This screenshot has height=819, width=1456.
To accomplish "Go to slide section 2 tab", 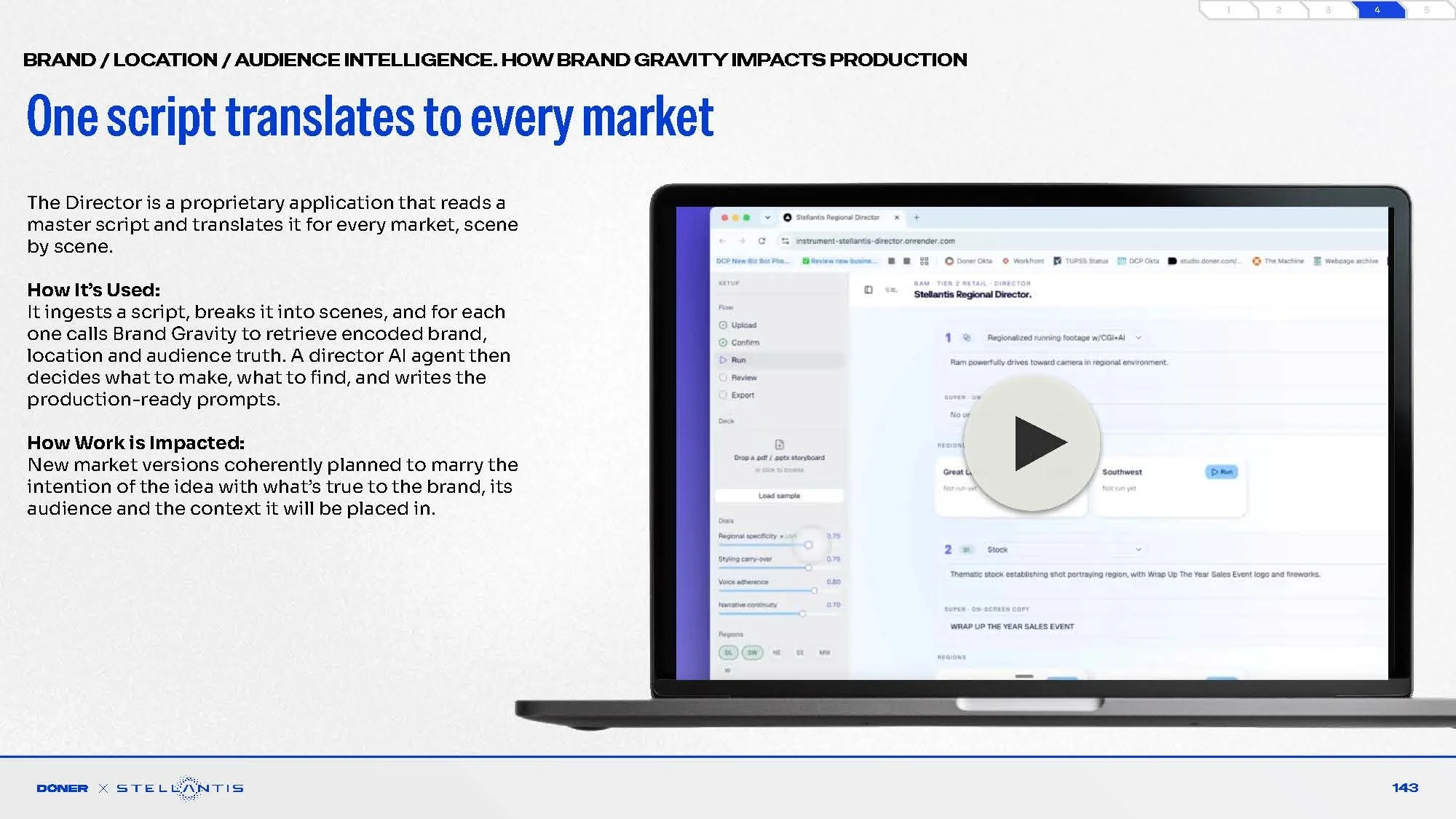I will tap(1278, 9).
